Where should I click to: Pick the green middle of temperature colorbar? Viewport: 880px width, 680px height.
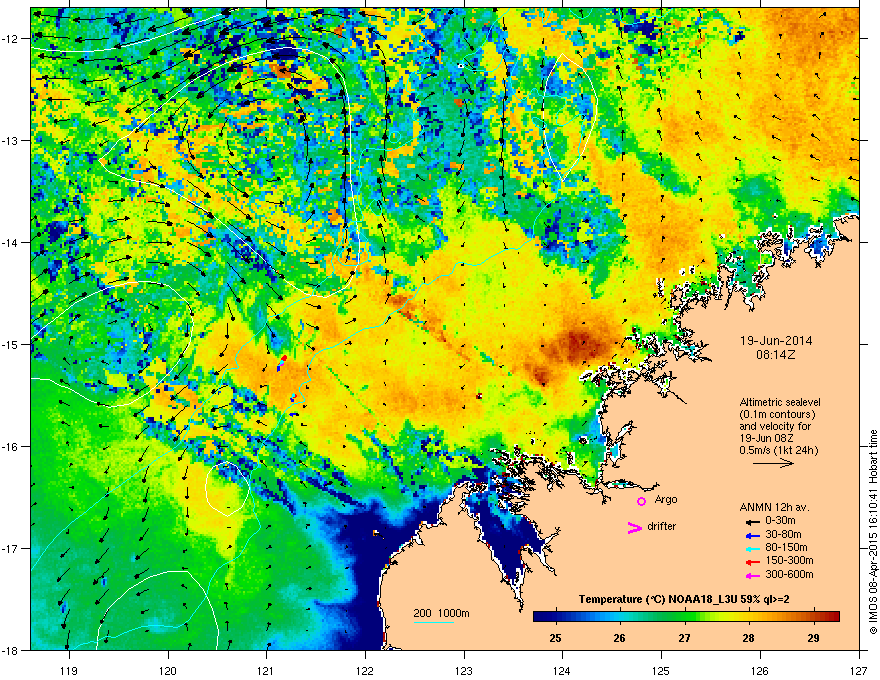pyautogui.click(x=686, y=616)
